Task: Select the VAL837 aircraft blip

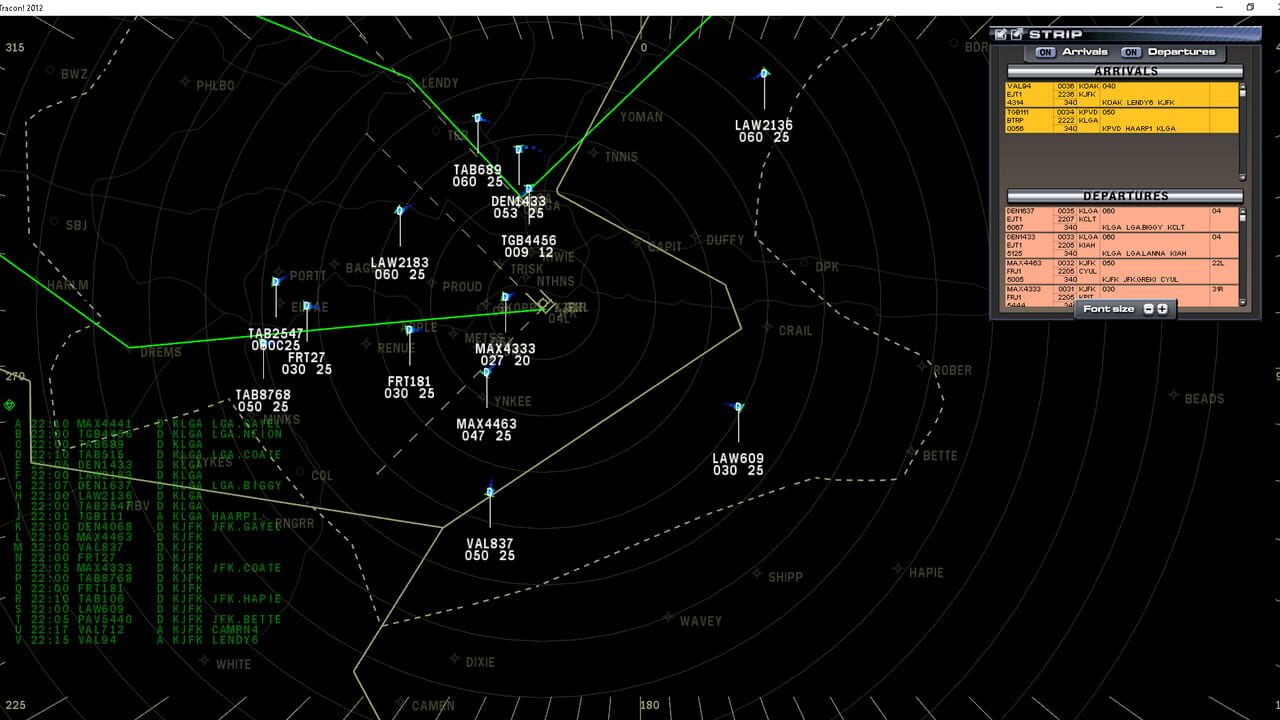Action: point(490,492)
